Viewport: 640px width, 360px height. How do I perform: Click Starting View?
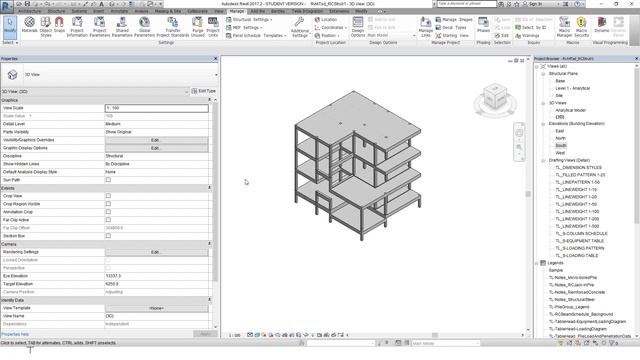tap(452, 36)
